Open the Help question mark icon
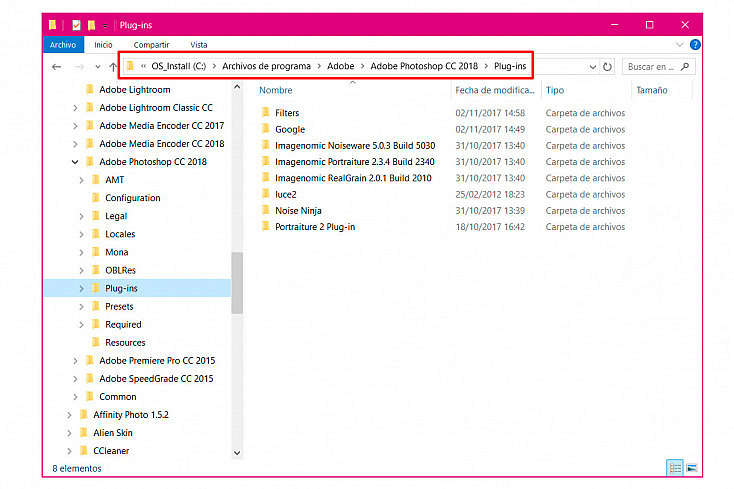The image size is (734, 489). pyautogui.click(x=695, y=44)
